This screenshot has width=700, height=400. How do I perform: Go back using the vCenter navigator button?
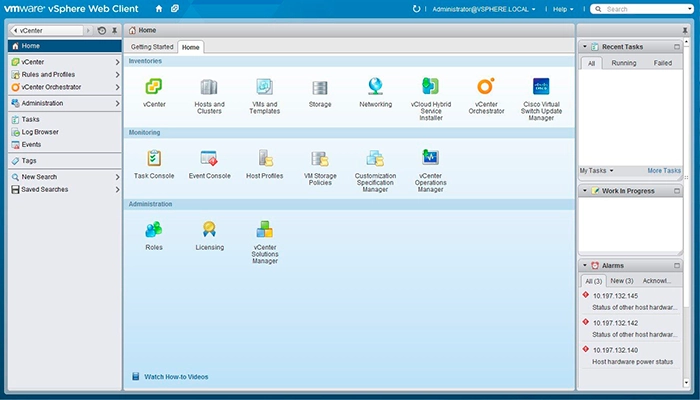click(x=46, y=30)
